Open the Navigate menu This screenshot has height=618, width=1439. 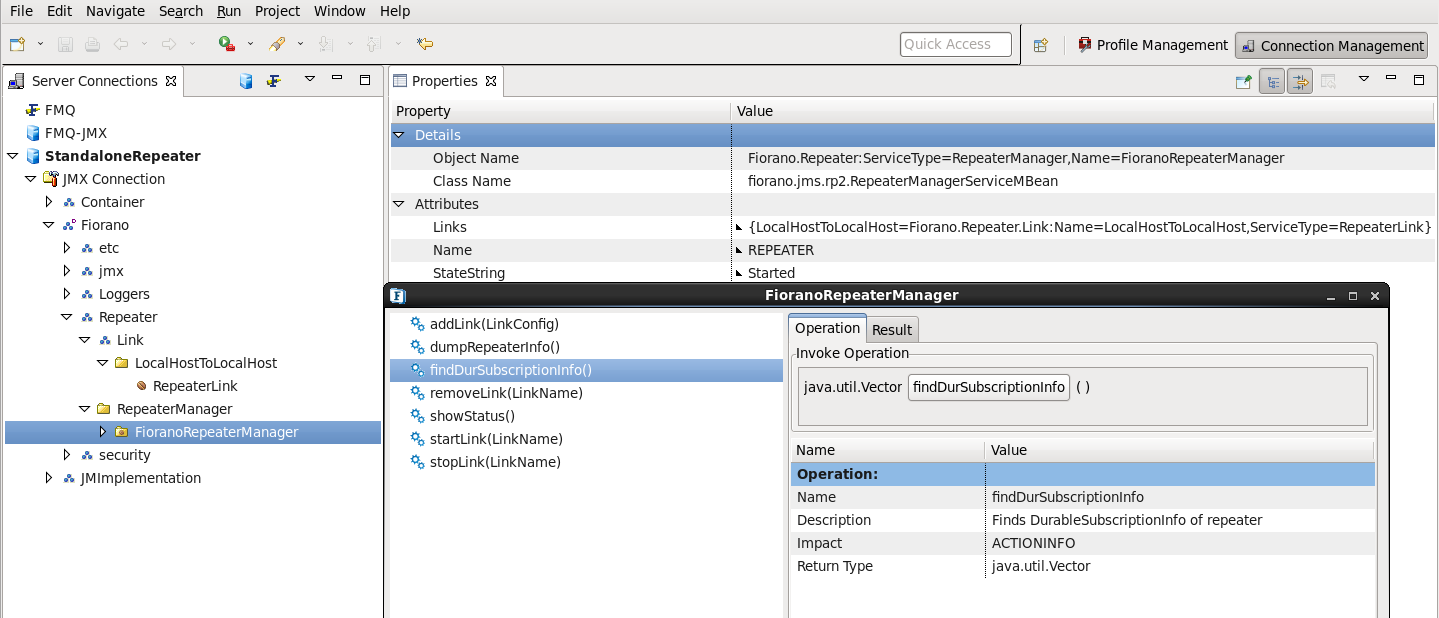pyautogui.click(x=115, y=11)
